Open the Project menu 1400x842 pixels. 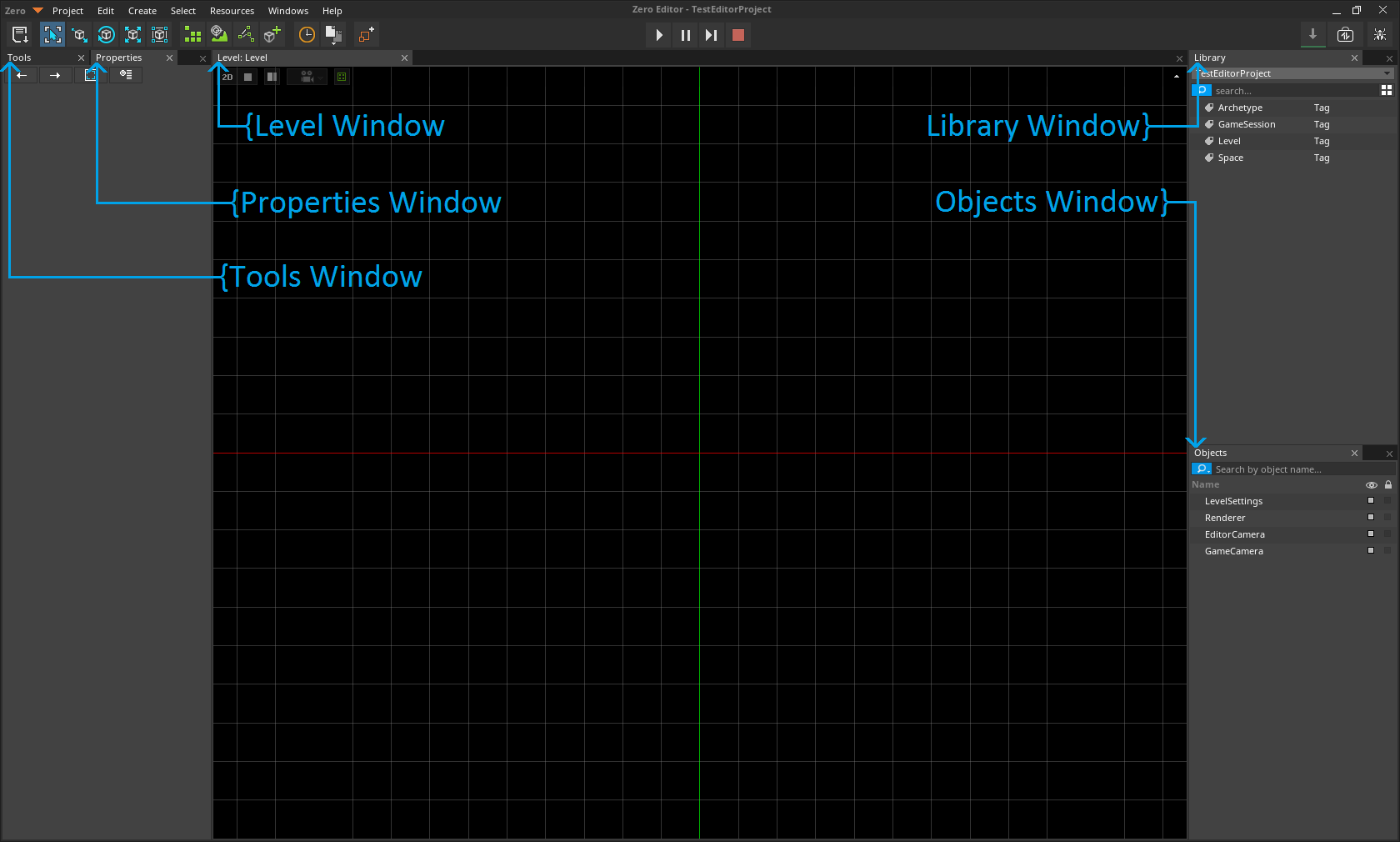coord(67,11)
